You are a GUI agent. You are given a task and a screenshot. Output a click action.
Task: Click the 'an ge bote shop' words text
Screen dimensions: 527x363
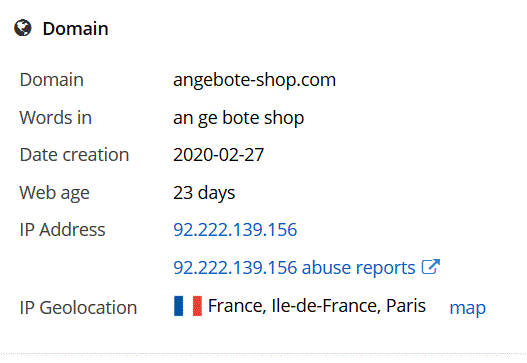pyautogui.click(x=238, y=118)
